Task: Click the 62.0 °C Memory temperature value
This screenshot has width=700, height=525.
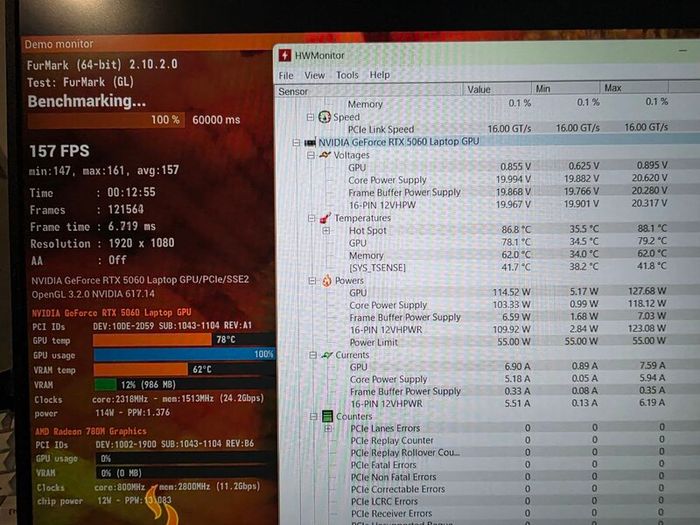Action: point(516,254)
